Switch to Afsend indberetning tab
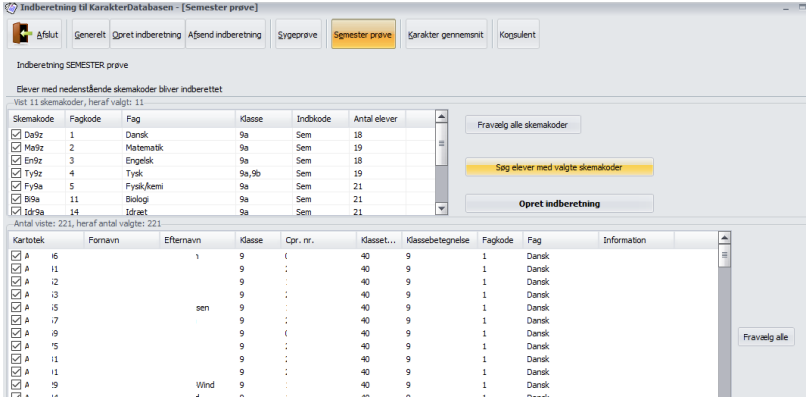 click(225, 35)
